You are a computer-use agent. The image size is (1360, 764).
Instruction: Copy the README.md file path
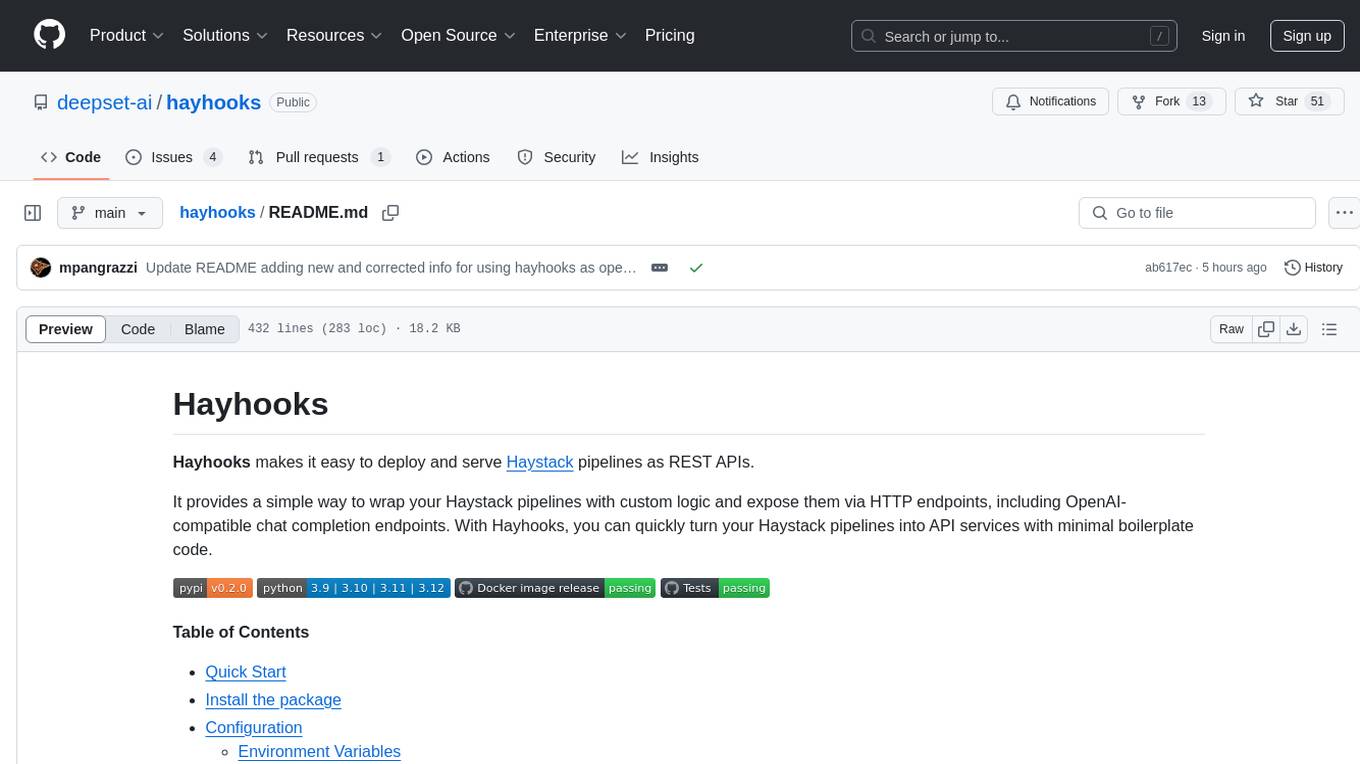click(391, 213)
